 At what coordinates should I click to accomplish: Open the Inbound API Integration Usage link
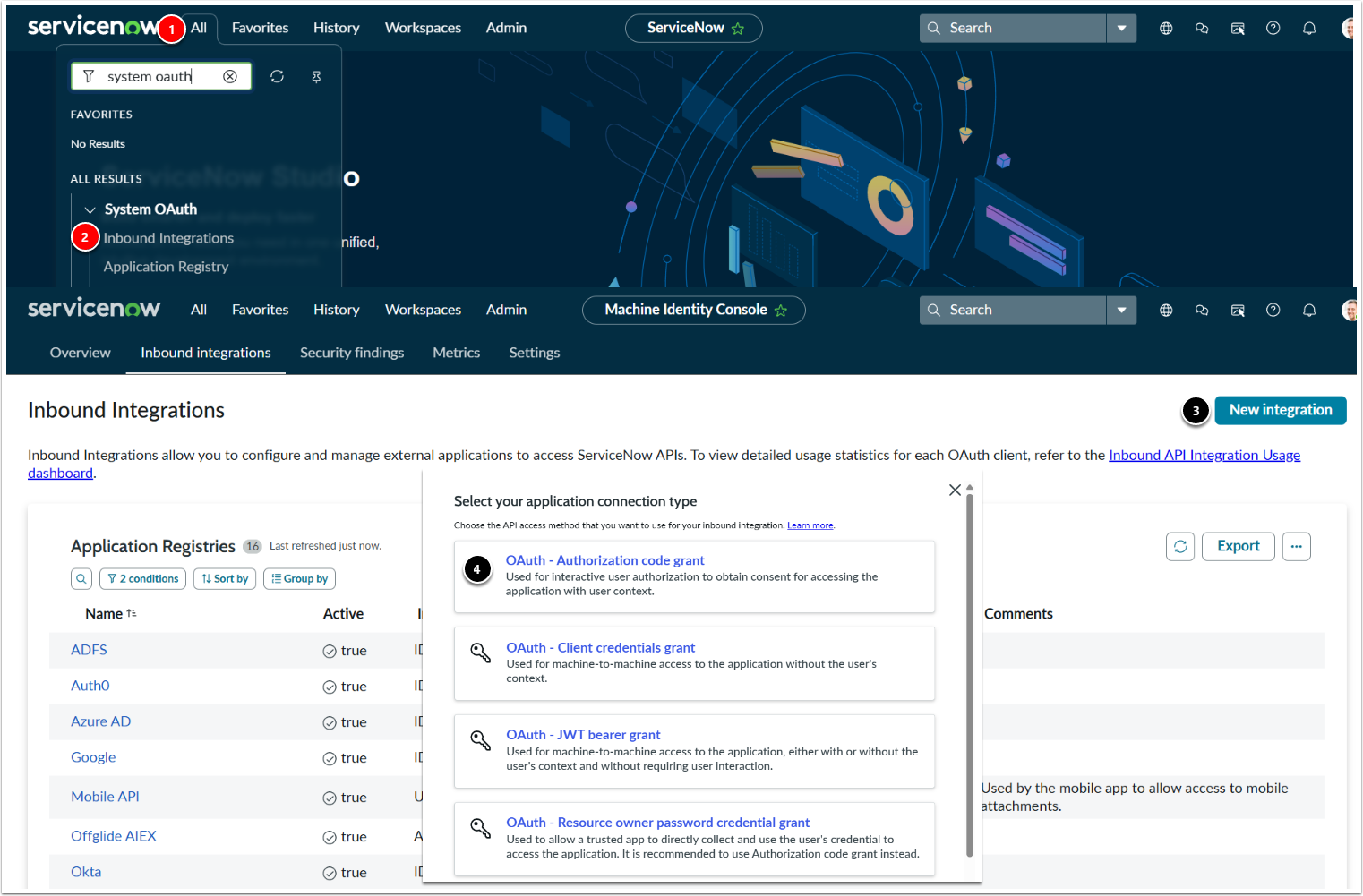(1204, 455)
